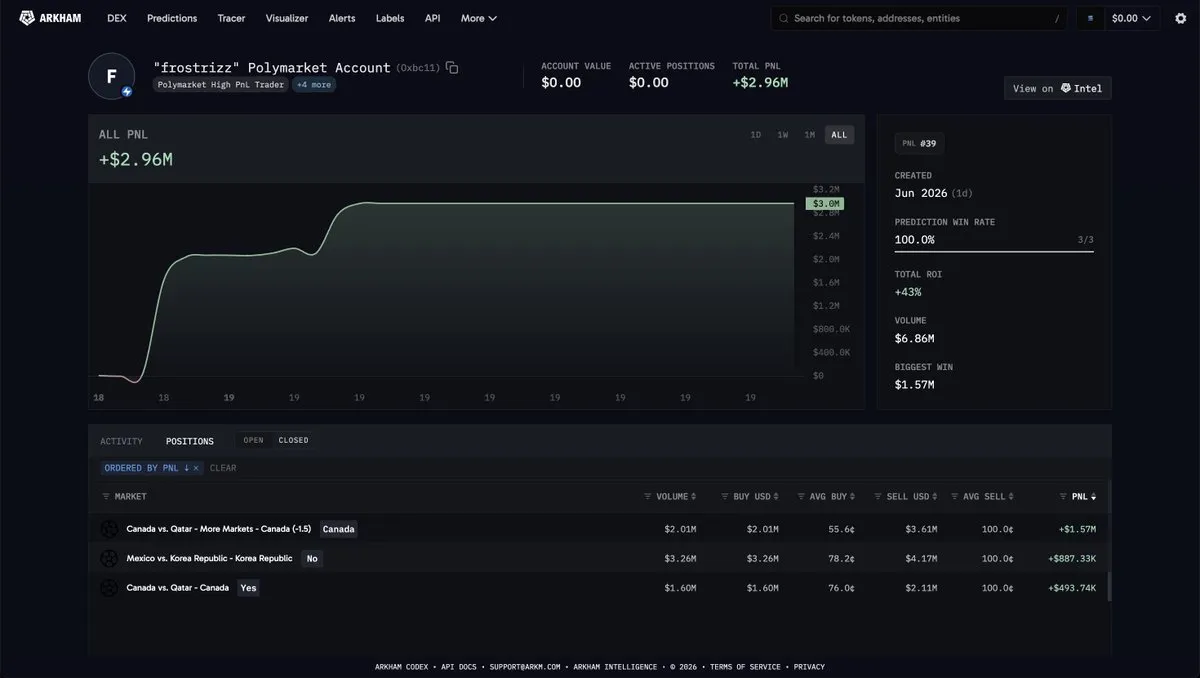Screen dimensions: 1200x678
Task: Expand the +4 more labels tag
Action: coord(314,85)
